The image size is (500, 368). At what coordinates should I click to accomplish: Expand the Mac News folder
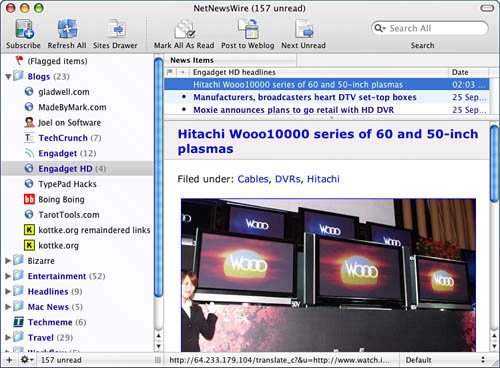coord(8,307)
